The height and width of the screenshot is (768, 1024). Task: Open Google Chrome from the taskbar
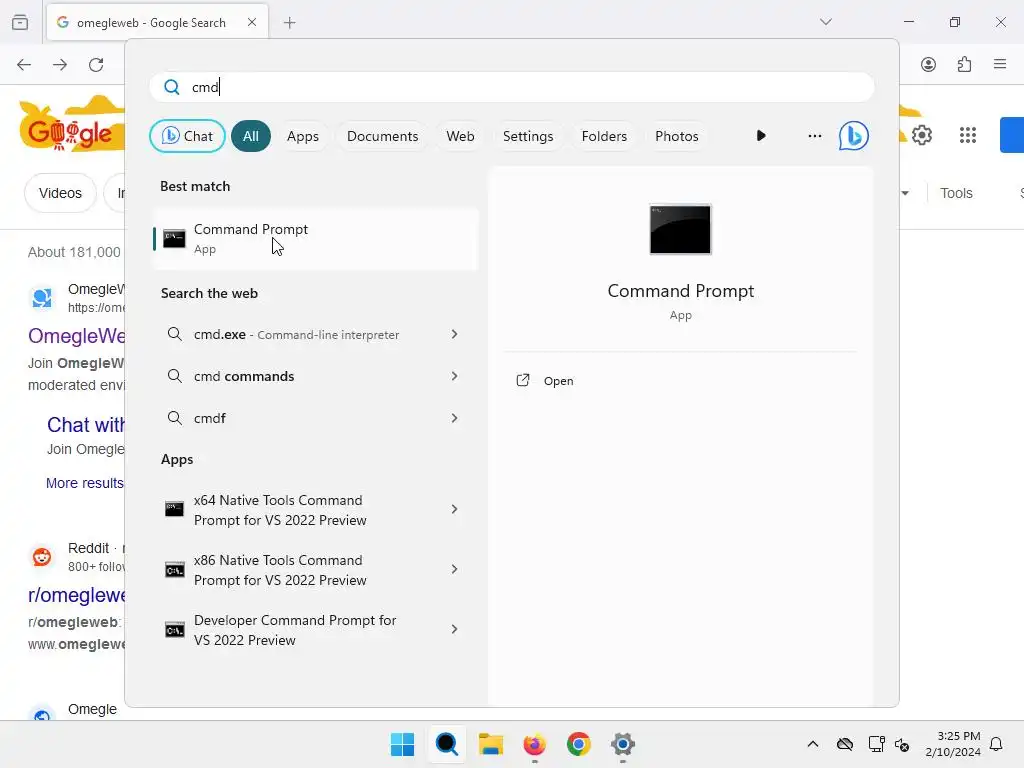tap(579, 744)
